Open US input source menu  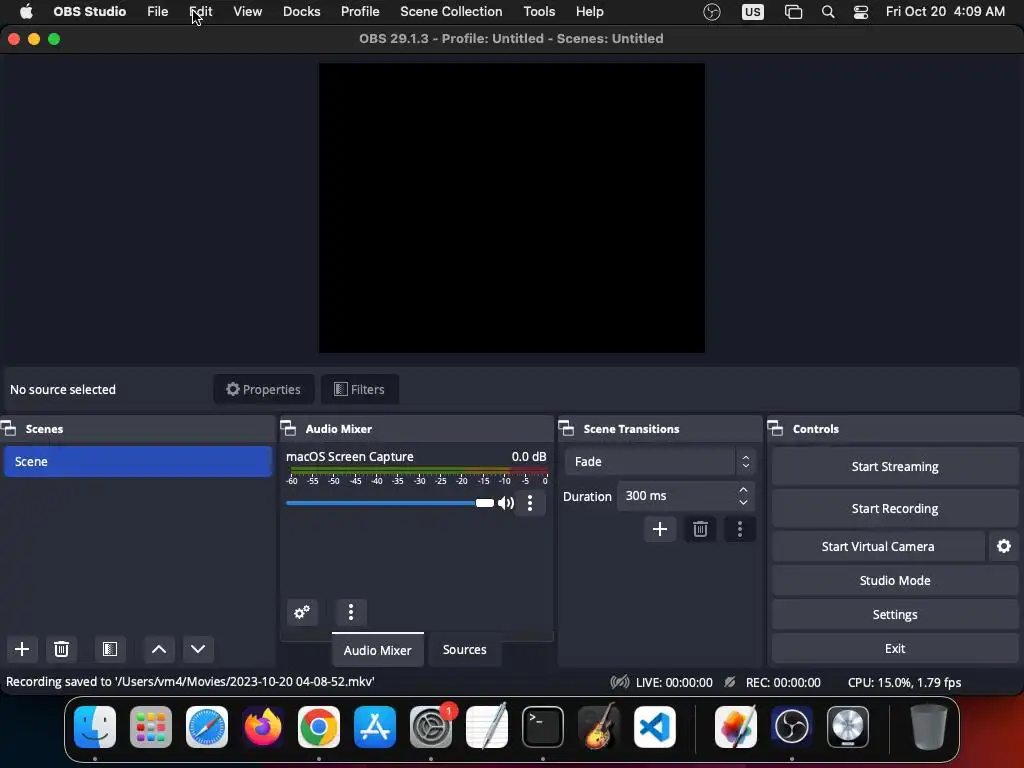752,12
